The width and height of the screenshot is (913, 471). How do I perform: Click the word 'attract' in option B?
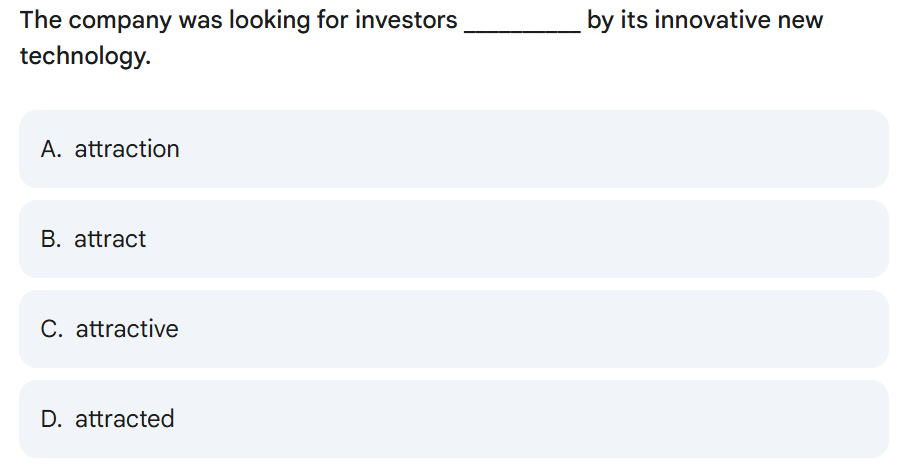110,239
